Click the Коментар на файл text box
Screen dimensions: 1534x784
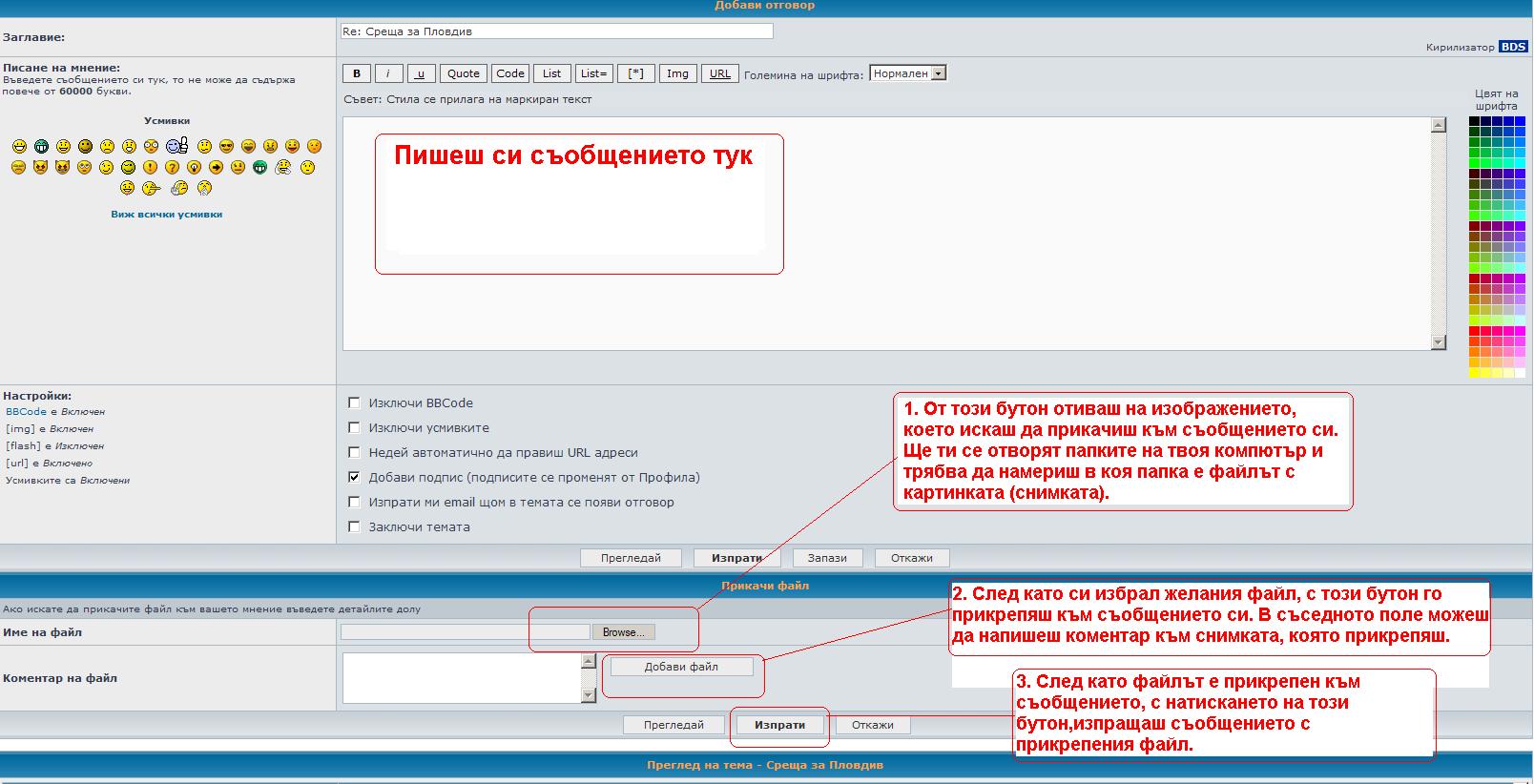click(462, 678)
